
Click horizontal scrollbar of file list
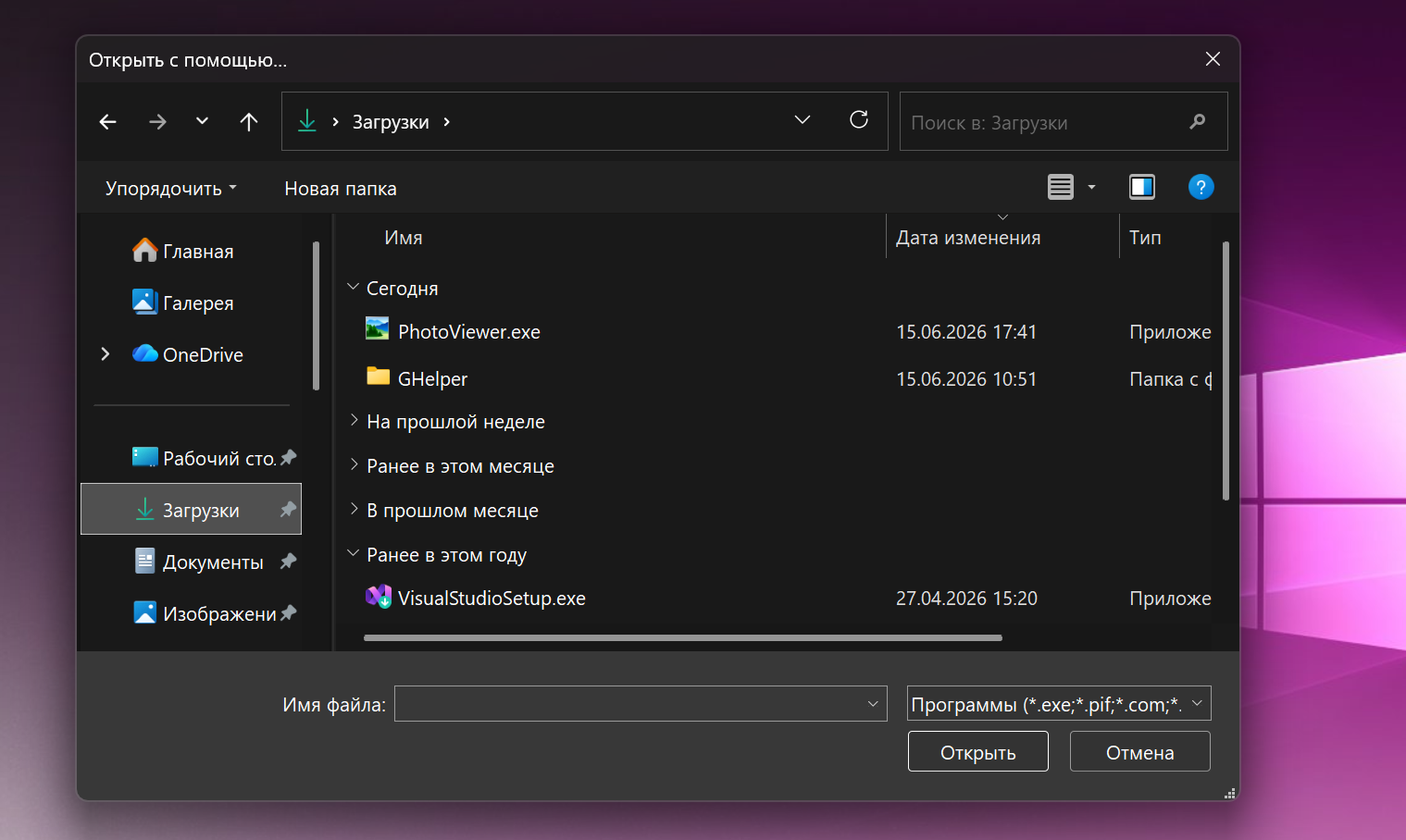point(683,637)
